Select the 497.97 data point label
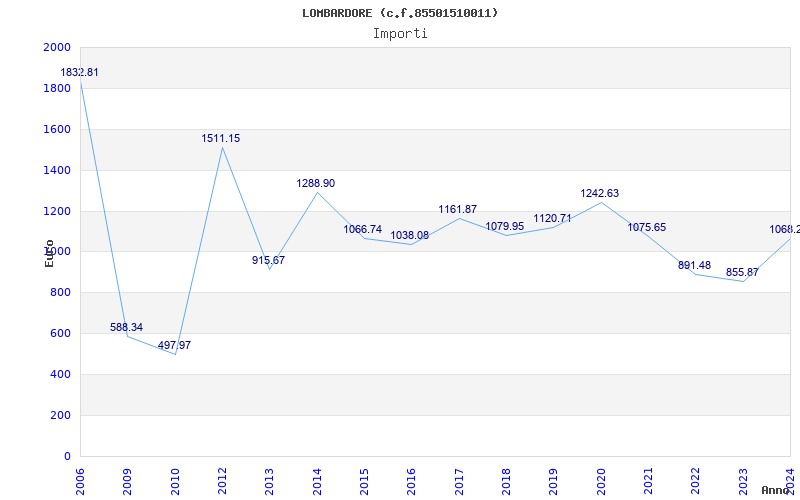 pyautogui.click(x=174, y=346)
